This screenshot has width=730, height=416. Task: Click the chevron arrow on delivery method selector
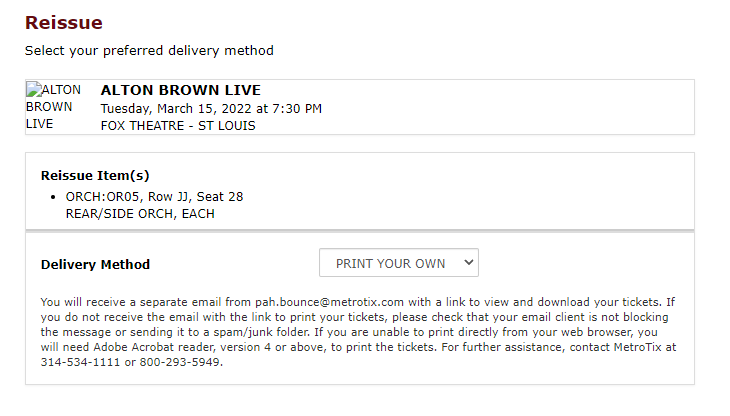point(467,263)
